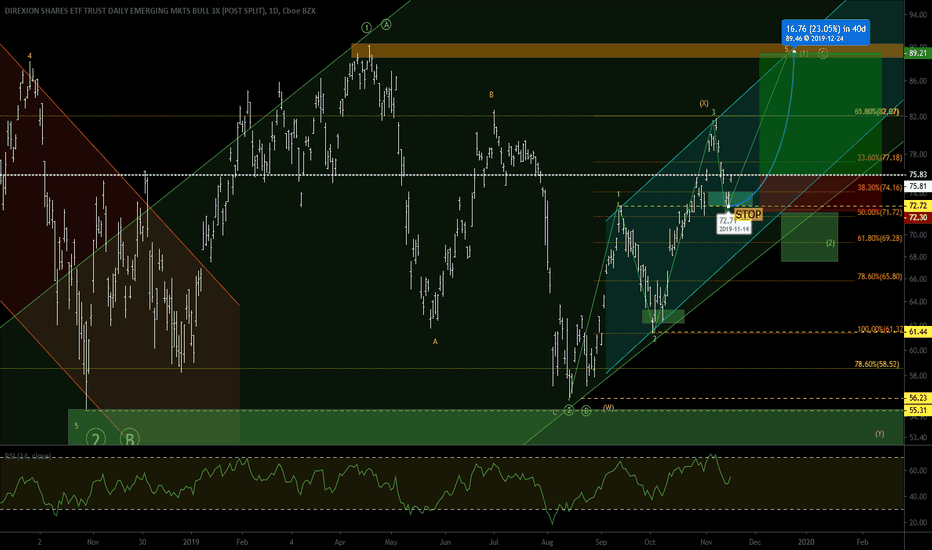Click Sep on the time axis
Viewport: 932px width, 550px height.
601,542
